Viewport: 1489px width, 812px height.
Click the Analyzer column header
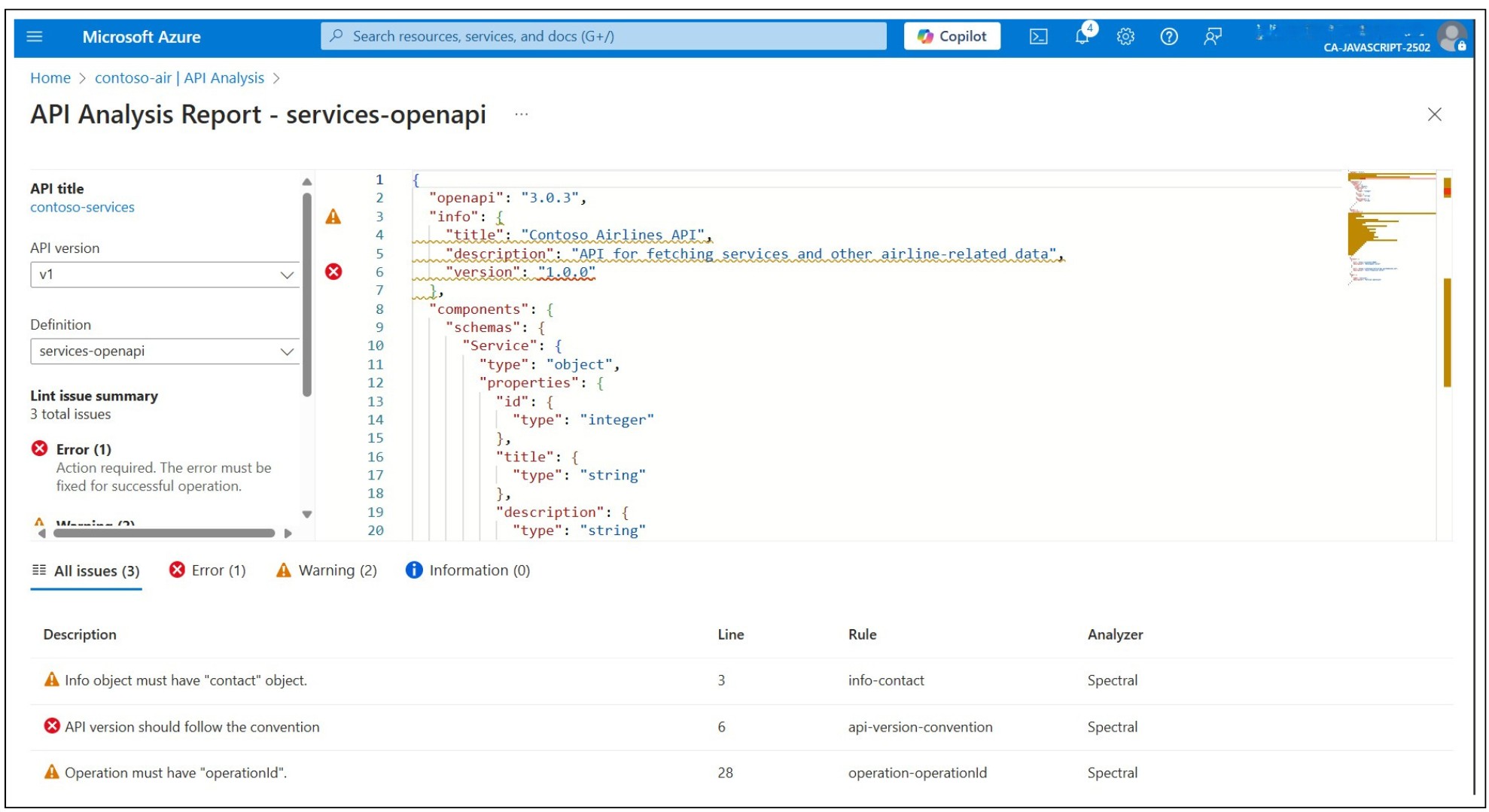[1115, 634]
